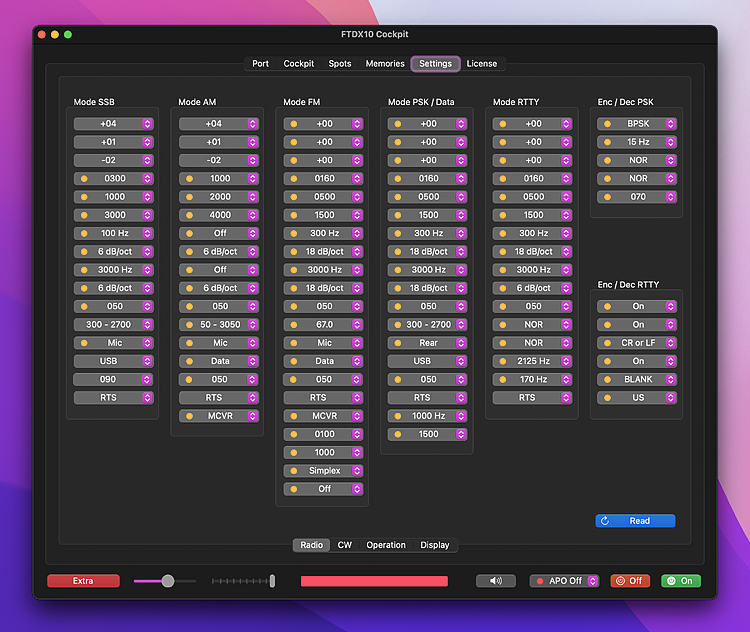This screenshot has height=632, width=750.
Task: Switch to the Display sub-tab
Action: pyautogui.click(x=434, y=545)
